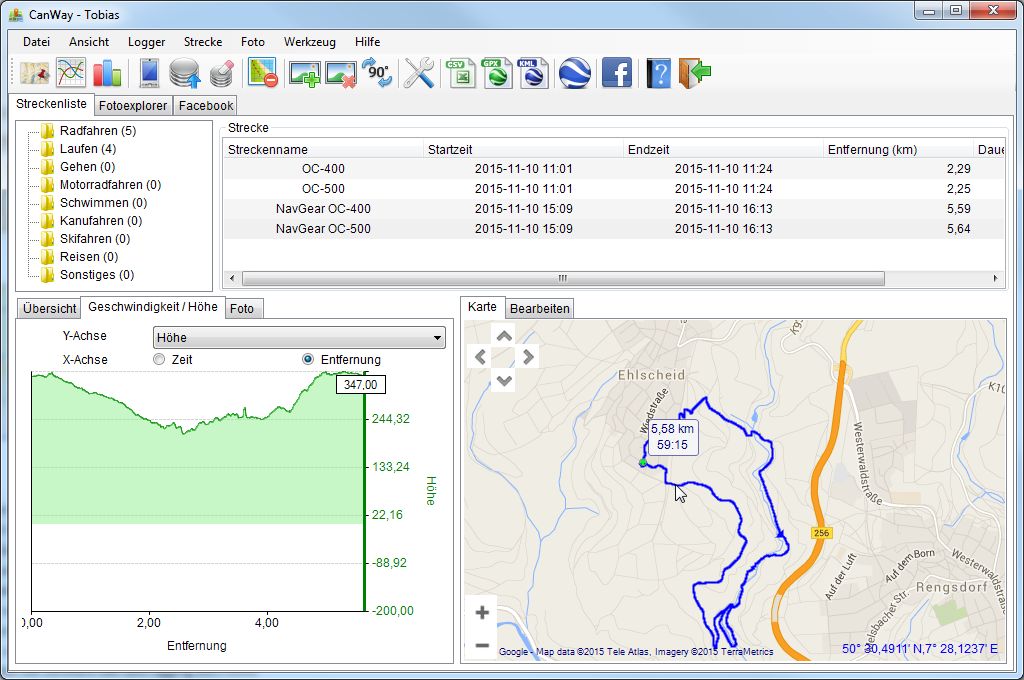Pan the map up with arrow
The height and width of the screenshot is (680, 1024).
tap(504, 336)
